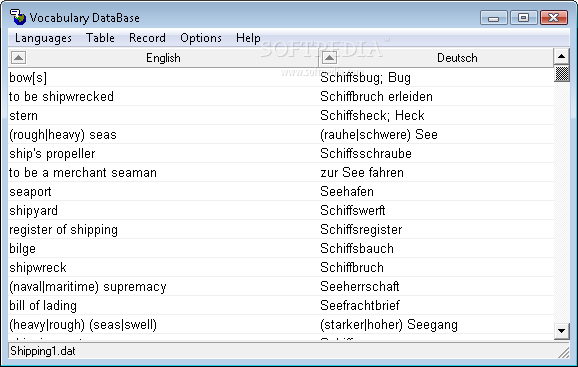Open the Record menu
The width and height of the screenshot is (578, 367).
click(x=147, y=38)
